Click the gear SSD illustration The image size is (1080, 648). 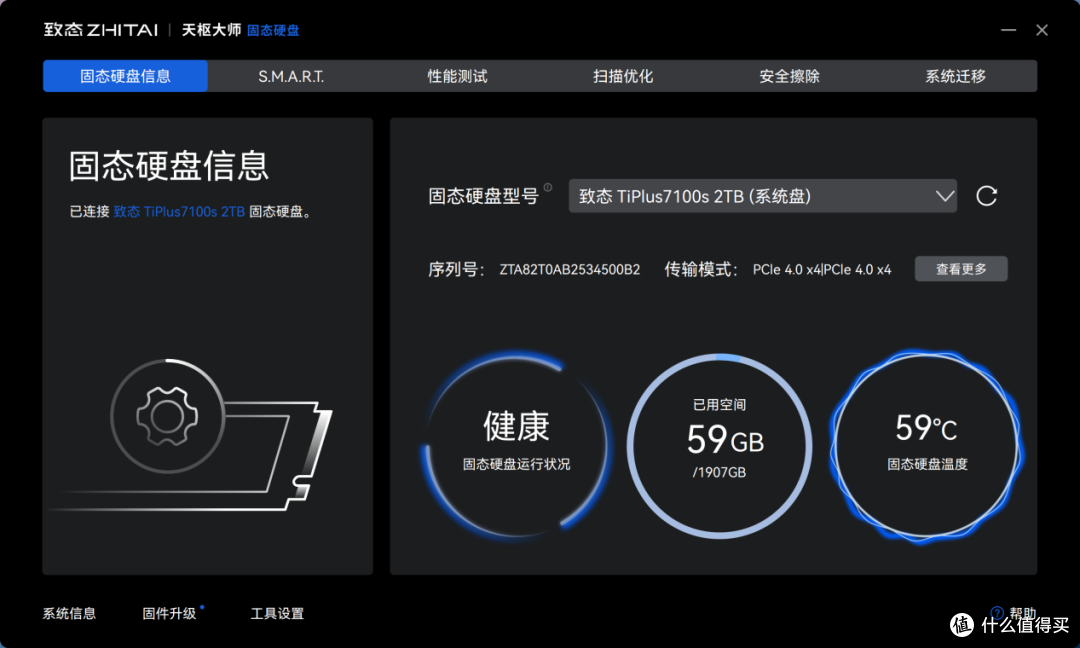point(189,434)
